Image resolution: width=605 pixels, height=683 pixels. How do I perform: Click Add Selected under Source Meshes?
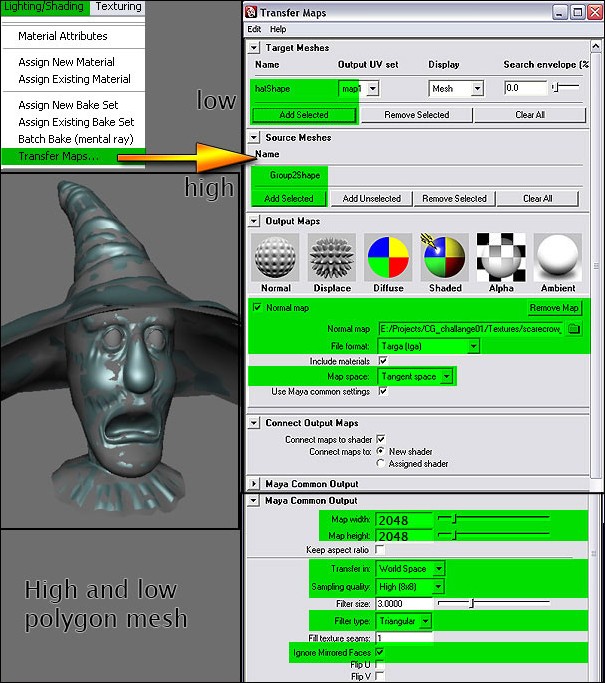click(289, 199)
